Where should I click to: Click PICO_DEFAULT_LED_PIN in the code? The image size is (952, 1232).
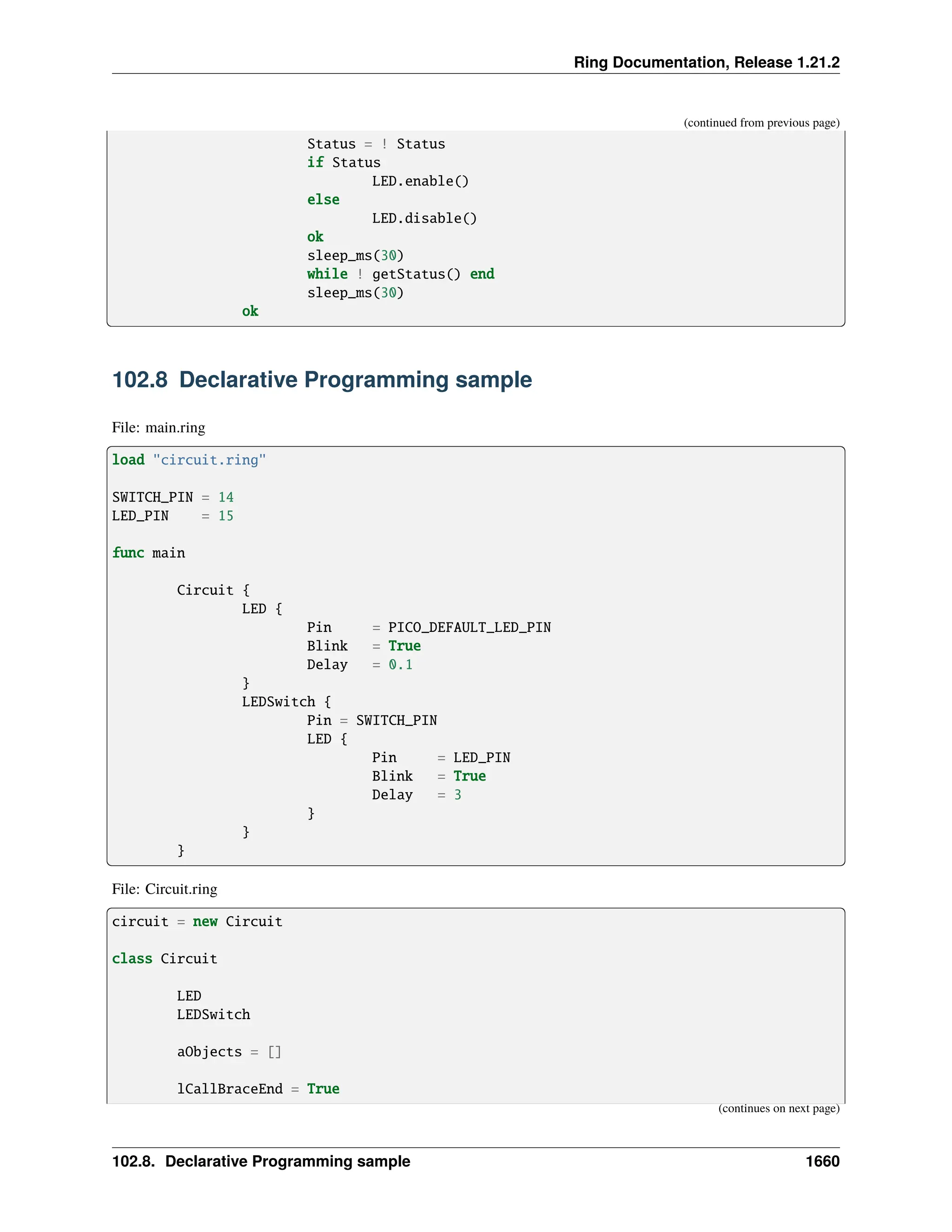tap(469, 627)
